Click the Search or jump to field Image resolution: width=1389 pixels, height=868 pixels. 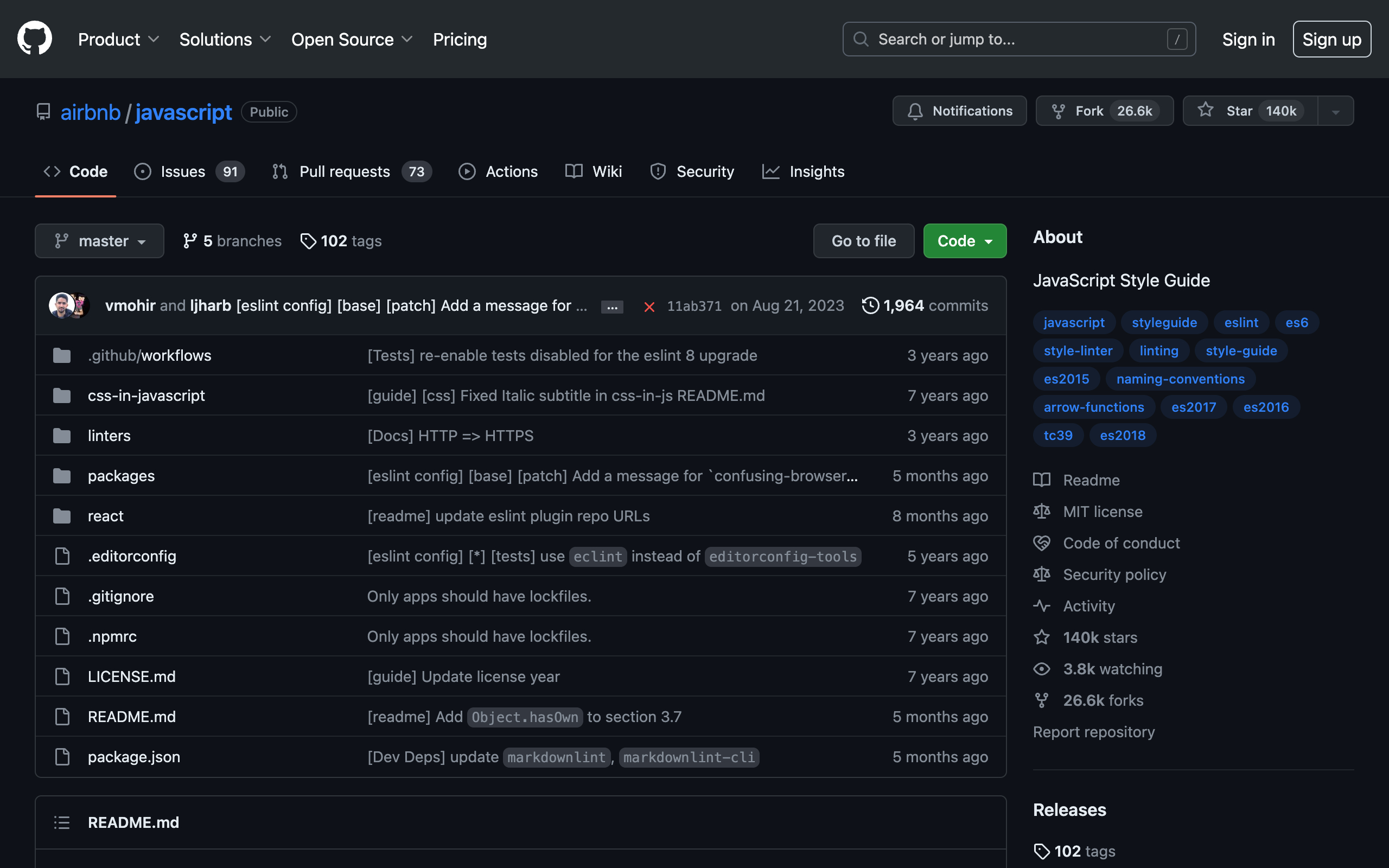click(1019, 39)
